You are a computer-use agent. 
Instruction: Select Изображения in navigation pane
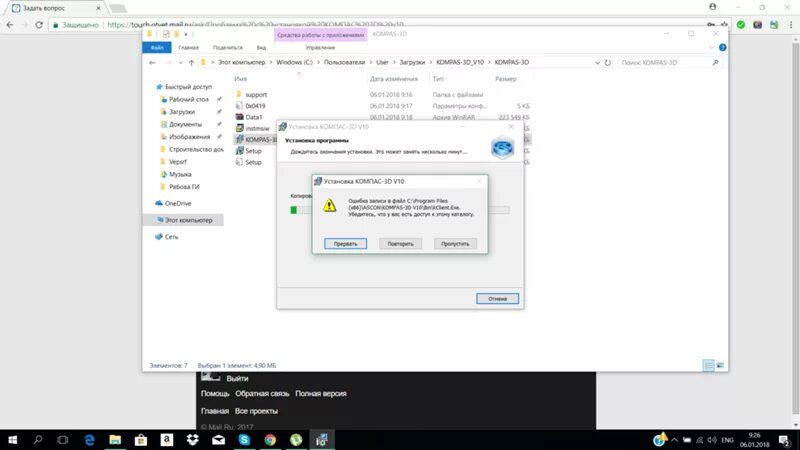tap(189, 137)
